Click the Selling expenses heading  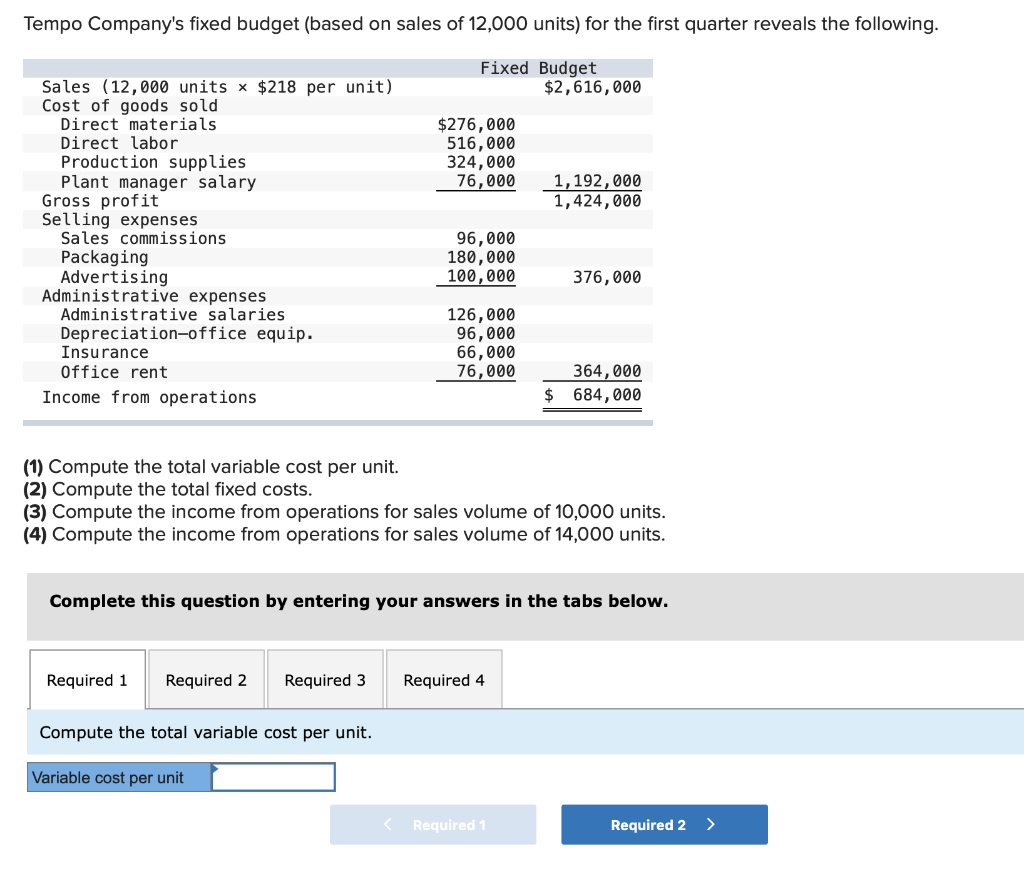coord(120,219)
